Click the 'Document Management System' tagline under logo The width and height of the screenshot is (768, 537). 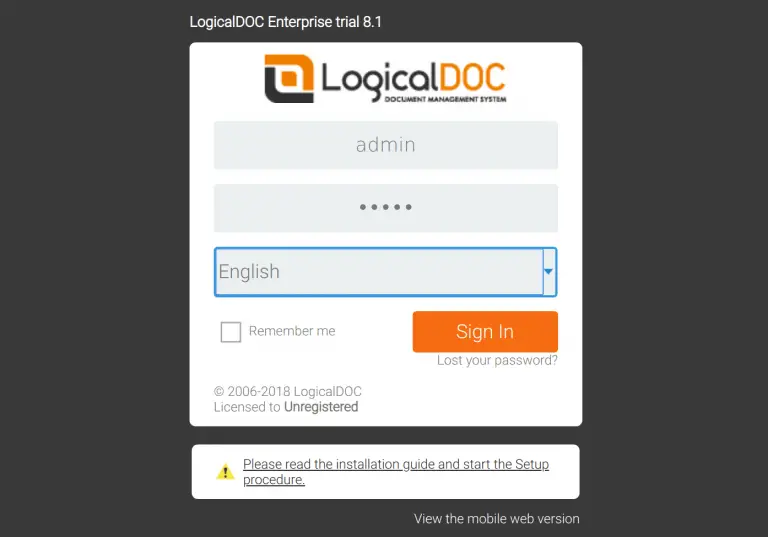pyautogui.click(x=445, y=99)
